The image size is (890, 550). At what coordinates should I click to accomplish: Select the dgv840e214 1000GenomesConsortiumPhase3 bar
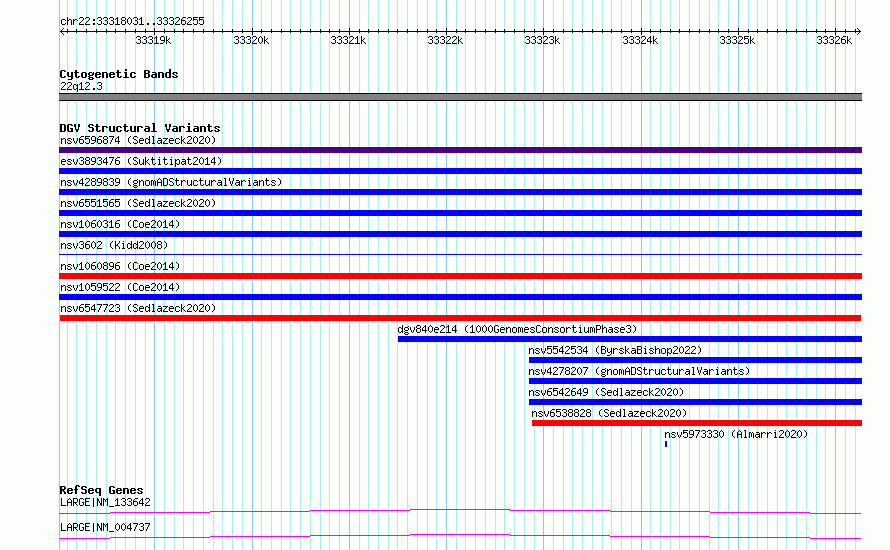tap(630, 339)
